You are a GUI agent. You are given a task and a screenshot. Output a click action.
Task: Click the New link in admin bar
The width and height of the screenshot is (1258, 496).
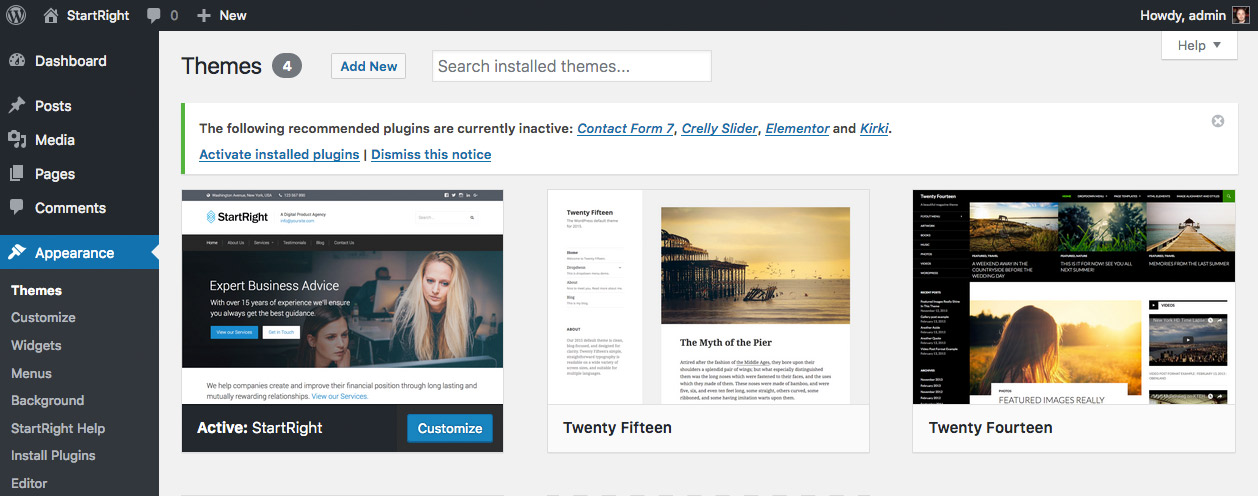click(x=233, y=15)
